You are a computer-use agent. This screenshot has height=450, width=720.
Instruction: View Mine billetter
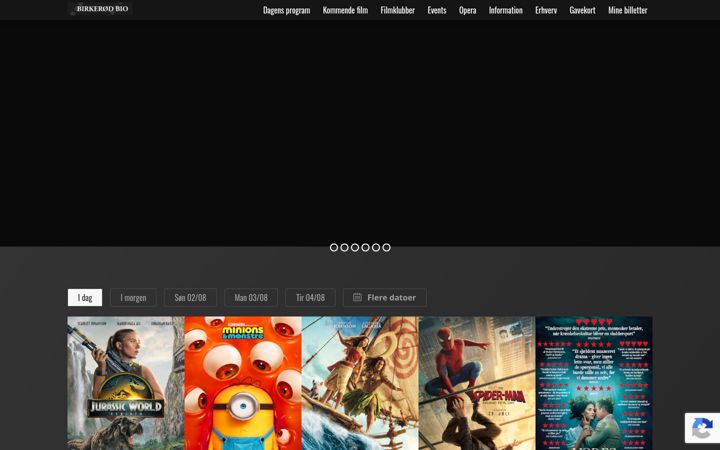click(628, 10)
